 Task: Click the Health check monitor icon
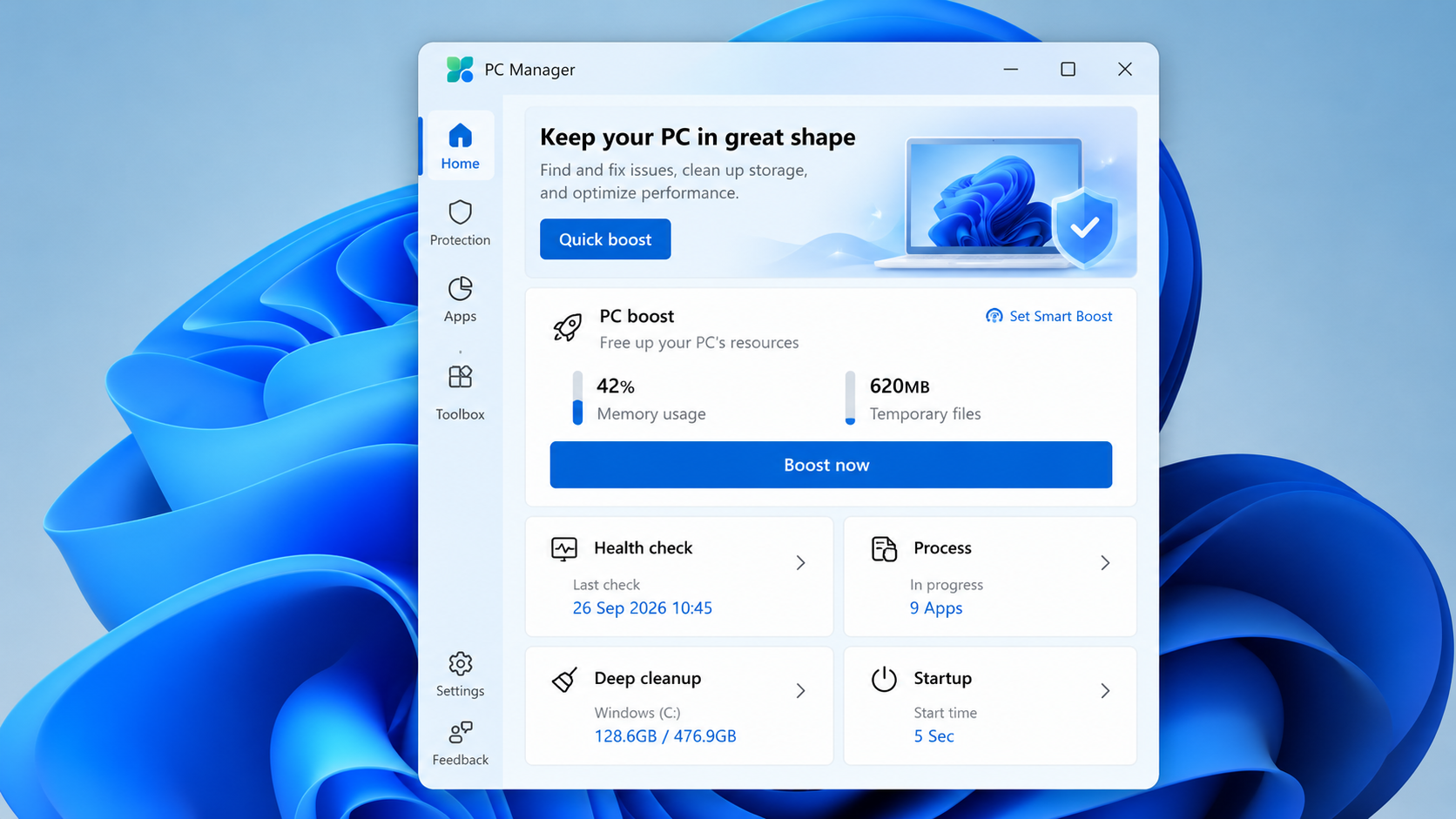564,548
